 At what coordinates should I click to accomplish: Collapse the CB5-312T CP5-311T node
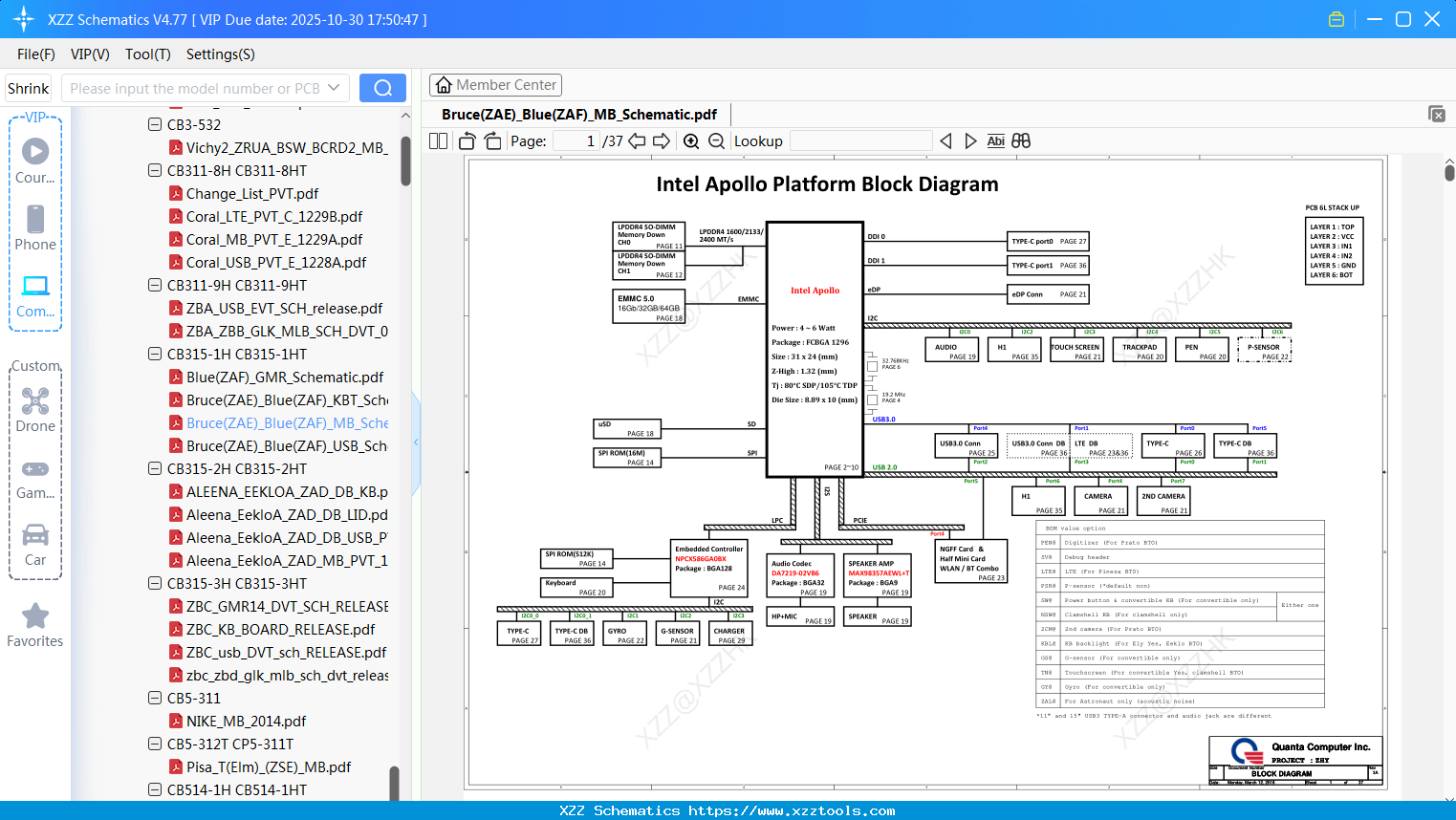[155, 744]
